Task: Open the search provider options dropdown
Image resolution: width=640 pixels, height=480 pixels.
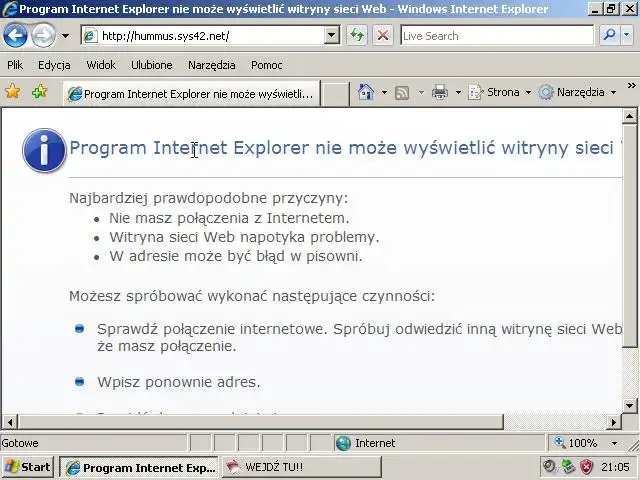Action: (627, 36)
